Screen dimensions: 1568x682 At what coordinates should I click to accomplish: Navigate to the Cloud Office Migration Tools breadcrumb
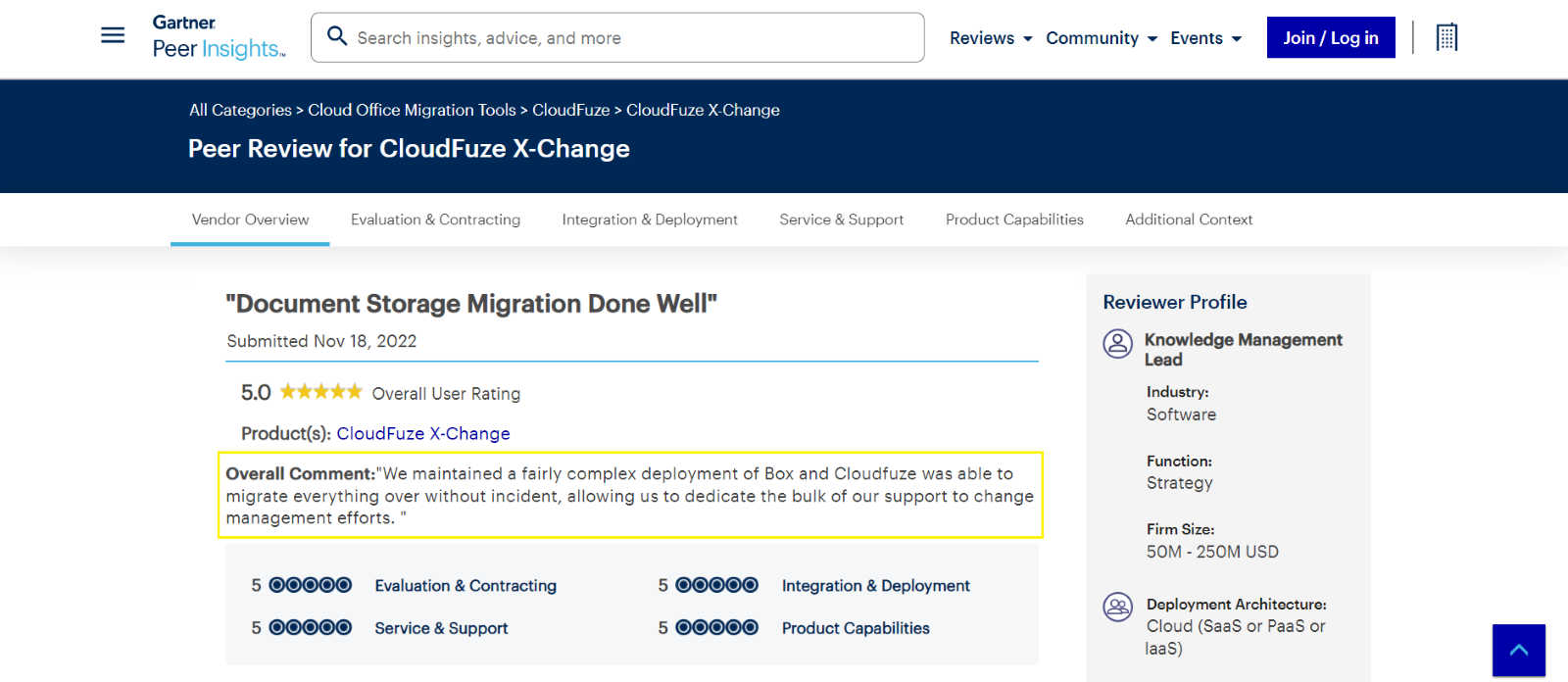(411, 110)
